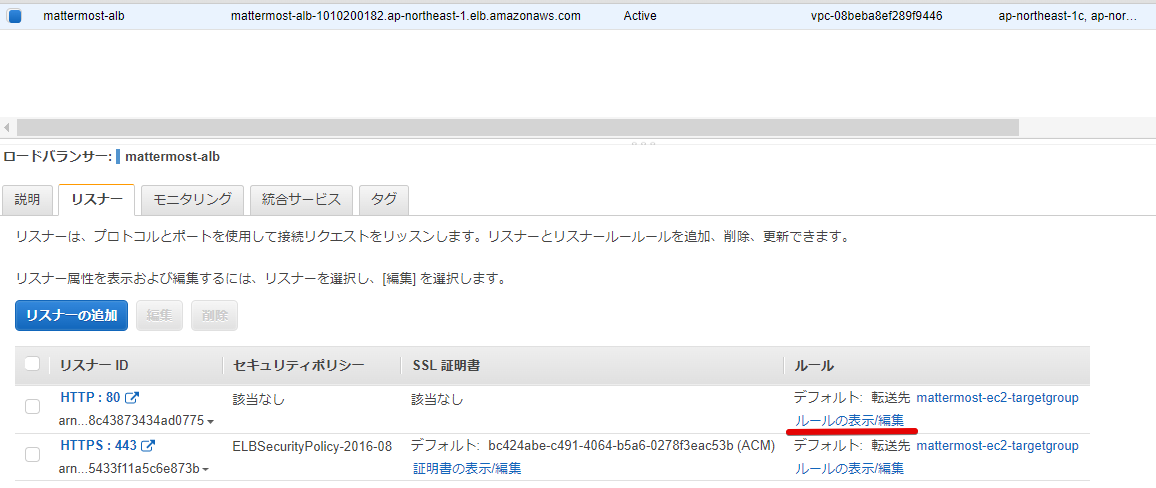Screen dimensions: 1156x488
Task: Open the HTTP : 80 listener link
Action: 90,398
